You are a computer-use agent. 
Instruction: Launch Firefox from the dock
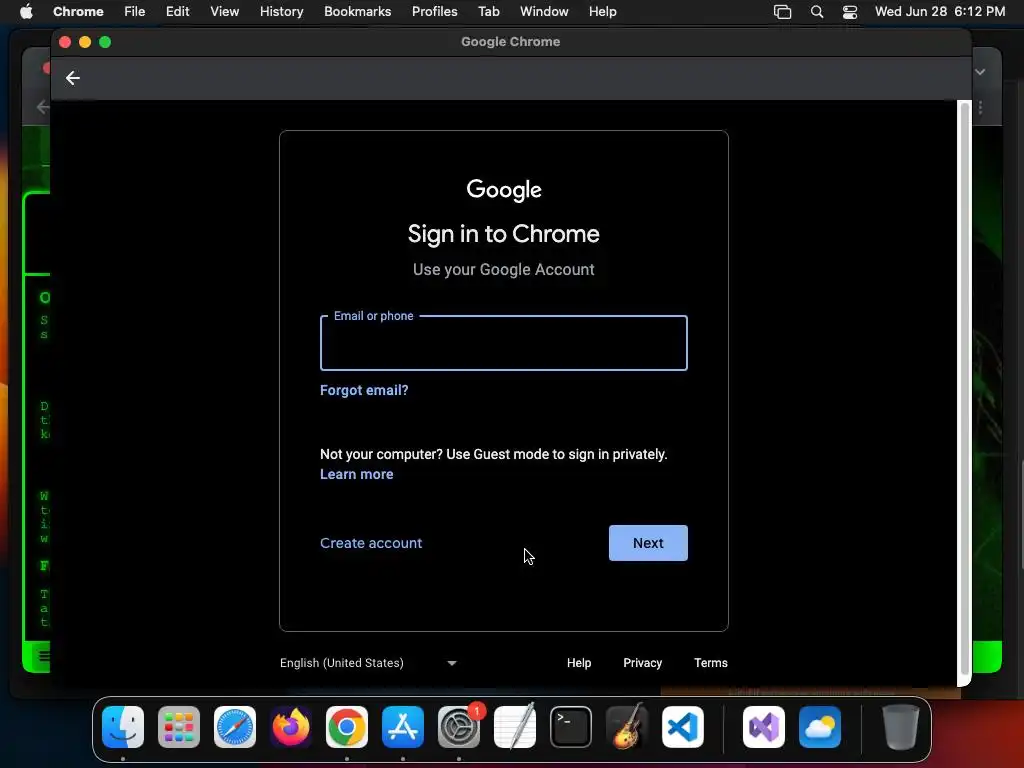pyautogui.click(x=291, y=727)
